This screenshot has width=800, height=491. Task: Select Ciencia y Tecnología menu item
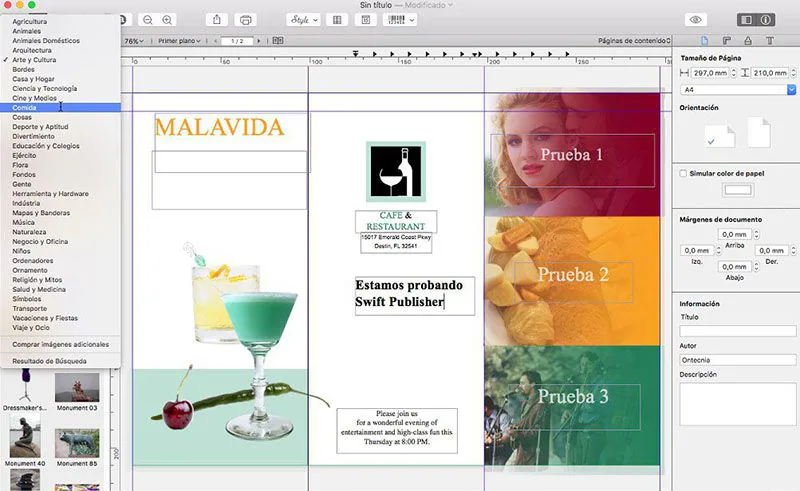click(x=60, y=88)
